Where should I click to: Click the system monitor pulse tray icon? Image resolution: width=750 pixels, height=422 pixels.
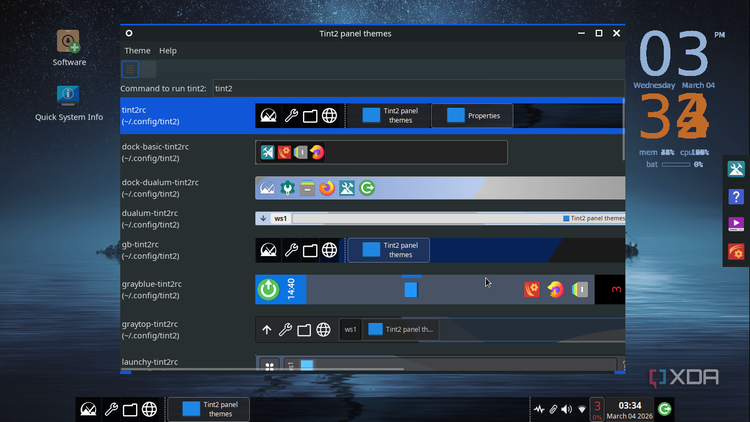point(539,409)
